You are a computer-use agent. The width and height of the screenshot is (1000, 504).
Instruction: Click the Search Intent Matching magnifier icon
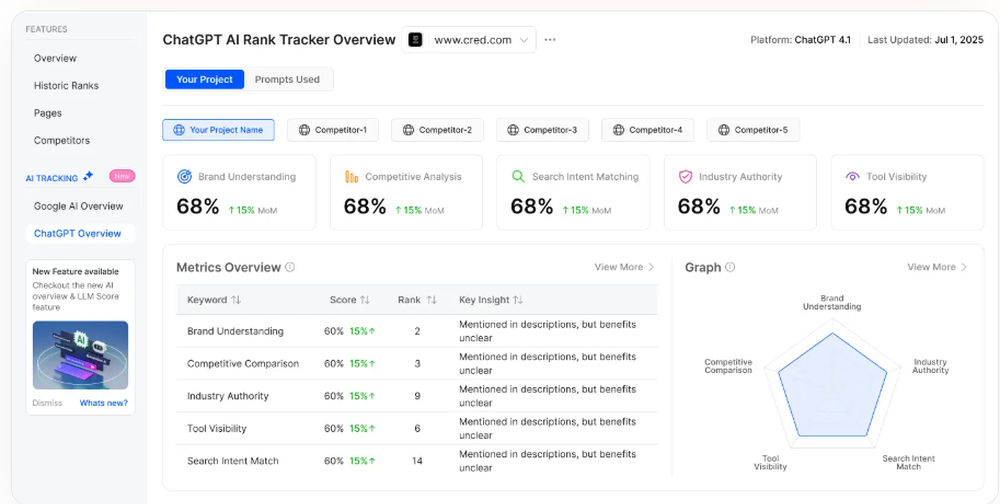tap(518, 177)
